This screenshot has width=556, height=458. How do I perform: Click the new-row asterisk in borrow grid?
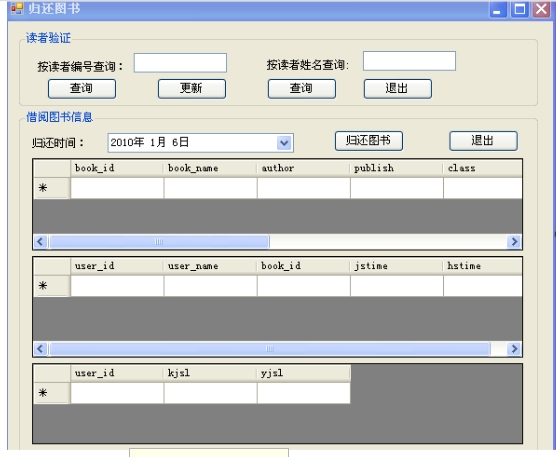click(x=43, y=286)
